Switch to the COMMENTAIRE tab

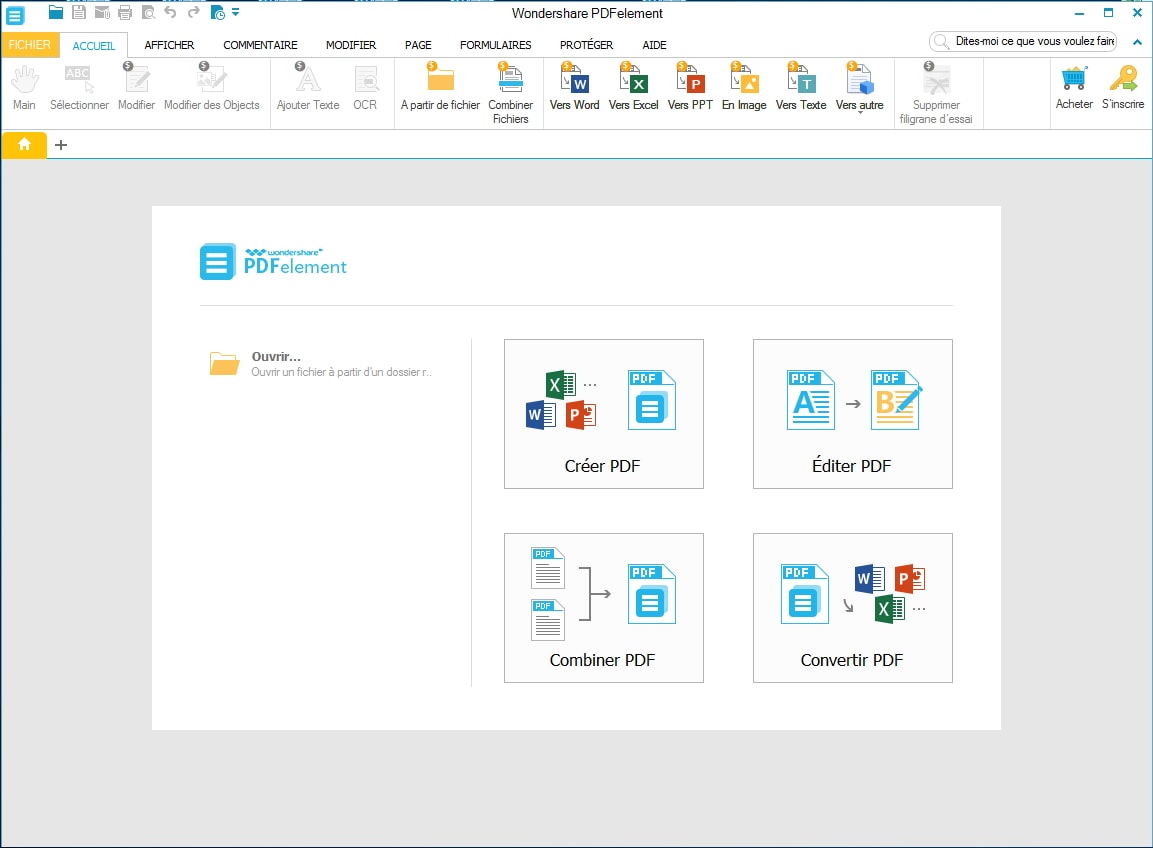(x=260, y=45)
